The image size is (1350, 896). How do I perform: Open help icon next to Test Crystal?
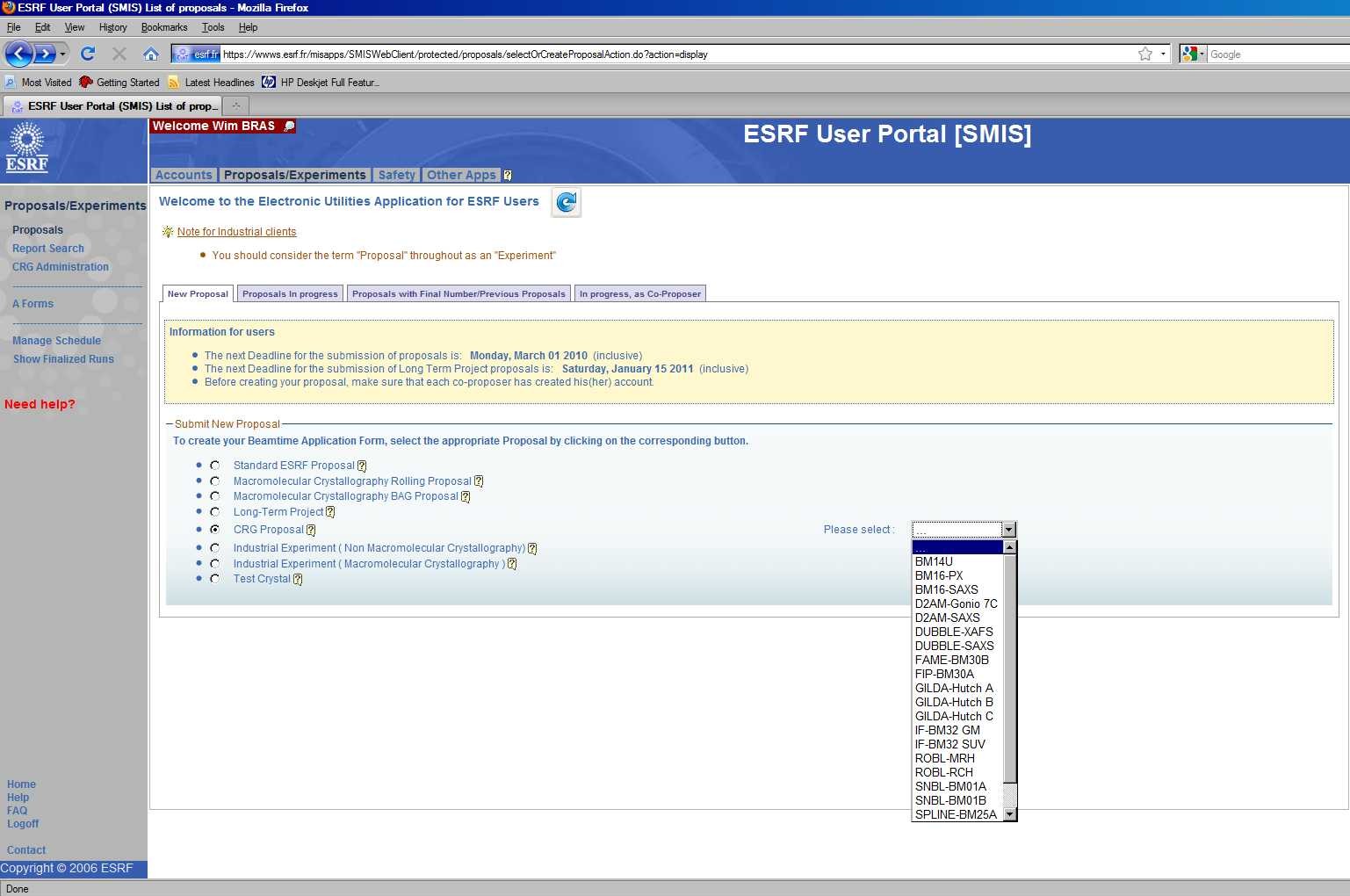click(x=298, y=580)
